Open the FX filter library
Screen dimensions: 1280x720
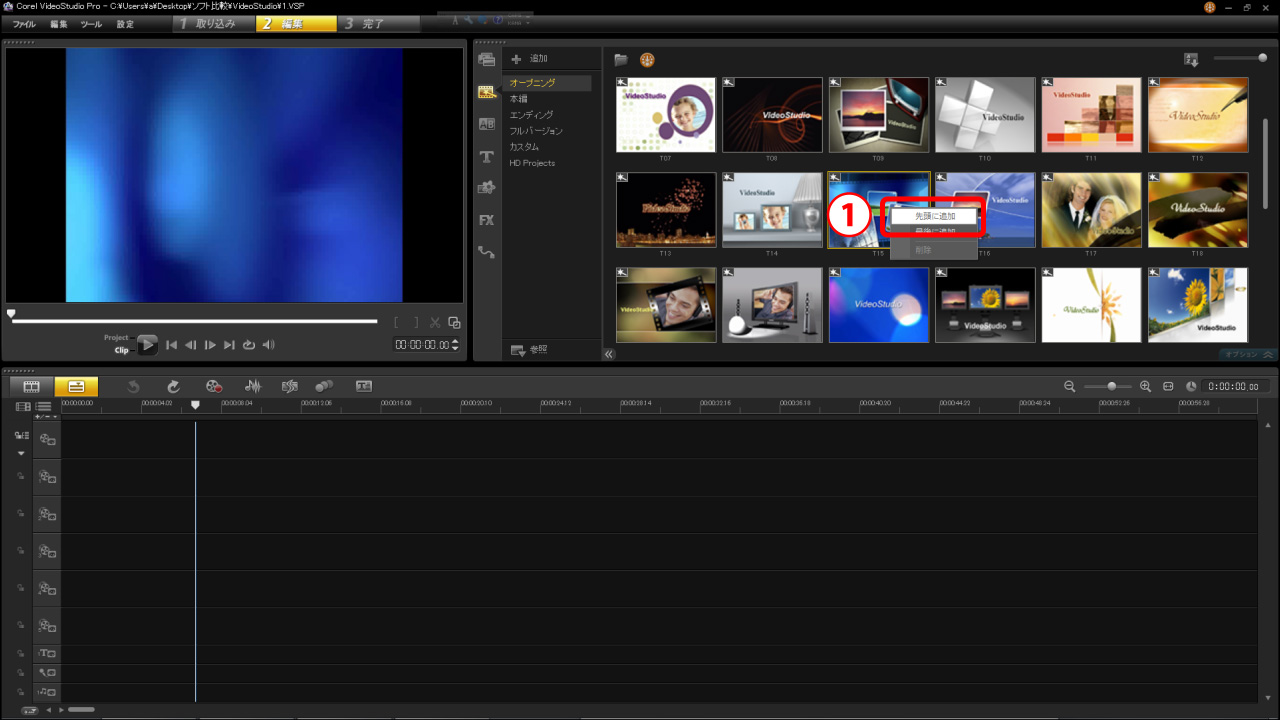tap(487, 220)
